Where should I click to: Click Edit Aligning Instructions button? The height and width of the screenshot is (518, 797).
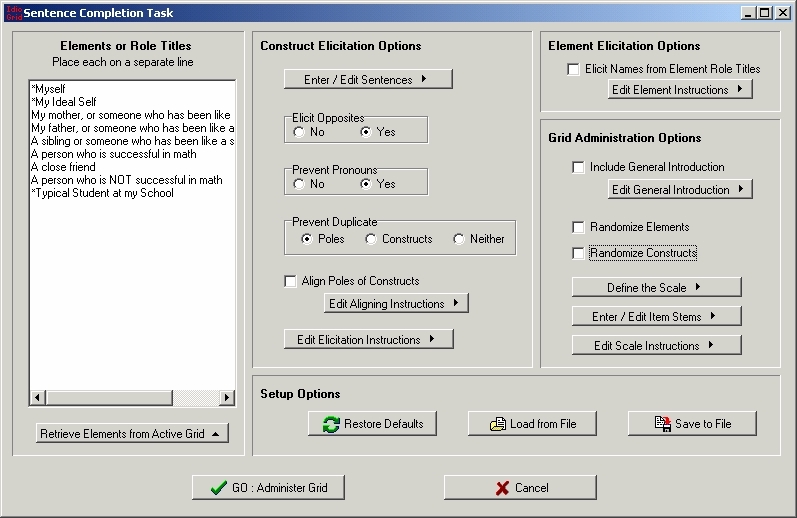point(396,304)
